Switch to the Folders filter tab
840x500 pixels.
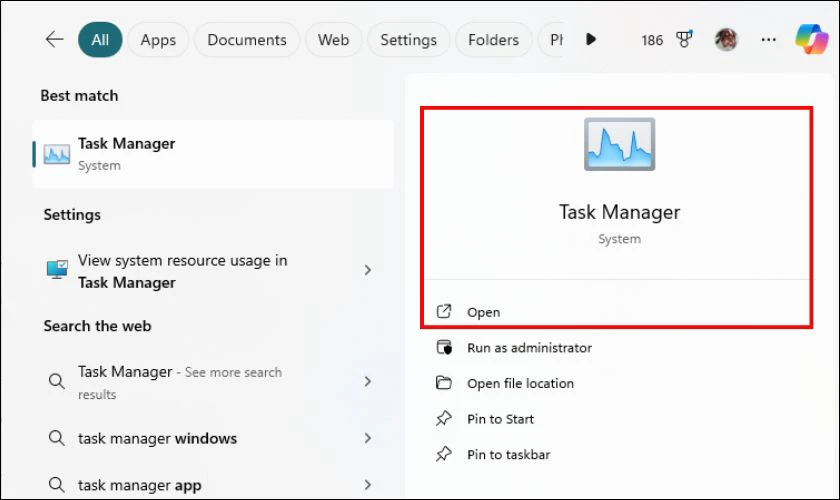point(493,40)
